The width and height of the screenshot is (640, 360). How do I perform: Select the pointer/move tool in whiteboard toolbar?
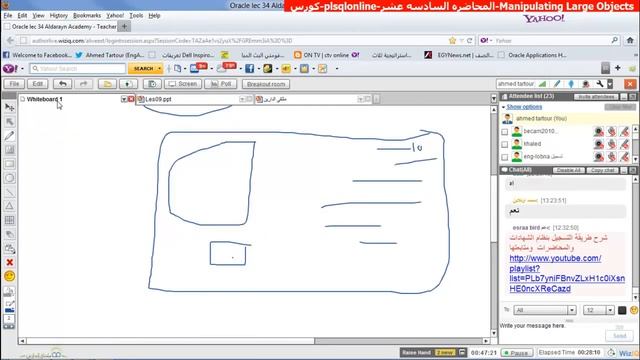coord(10,107)
